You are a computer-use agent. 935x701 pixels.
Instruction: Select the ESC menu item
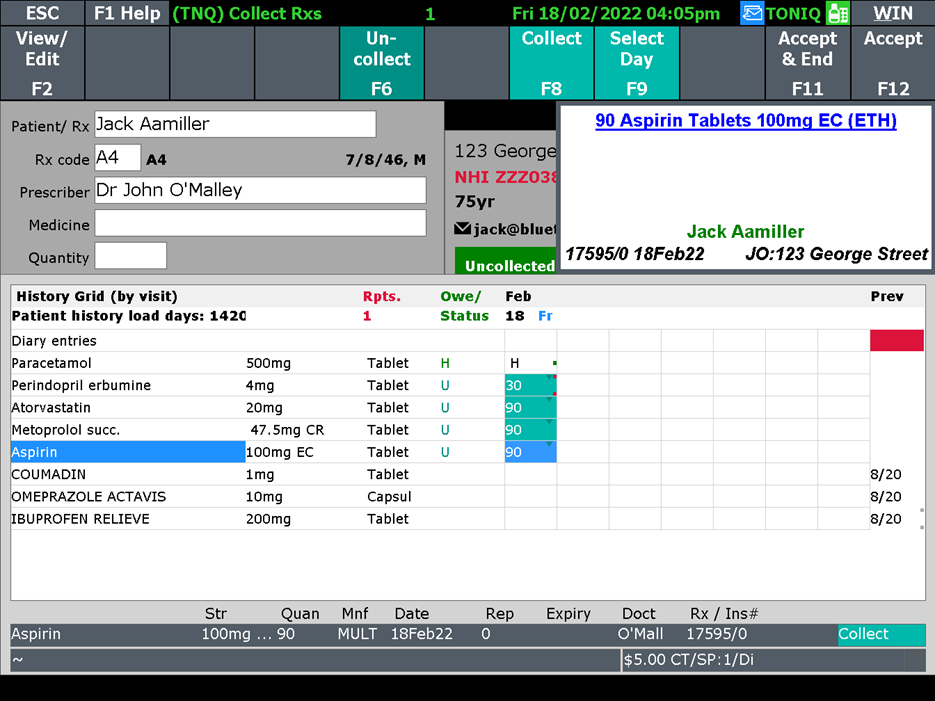point(42,14)
